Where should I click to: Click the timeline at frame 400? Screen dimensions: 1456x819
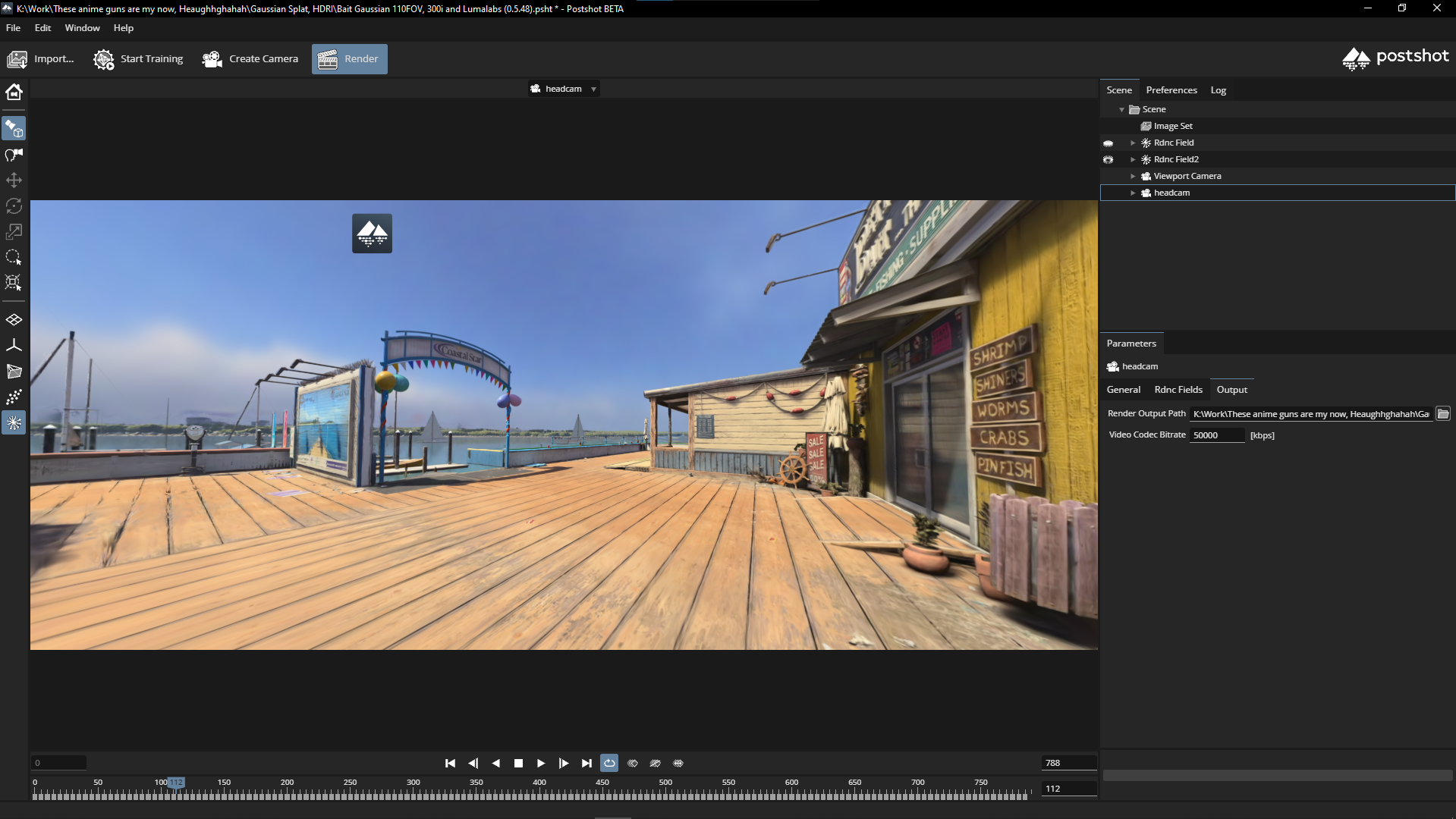click(539, 794)
